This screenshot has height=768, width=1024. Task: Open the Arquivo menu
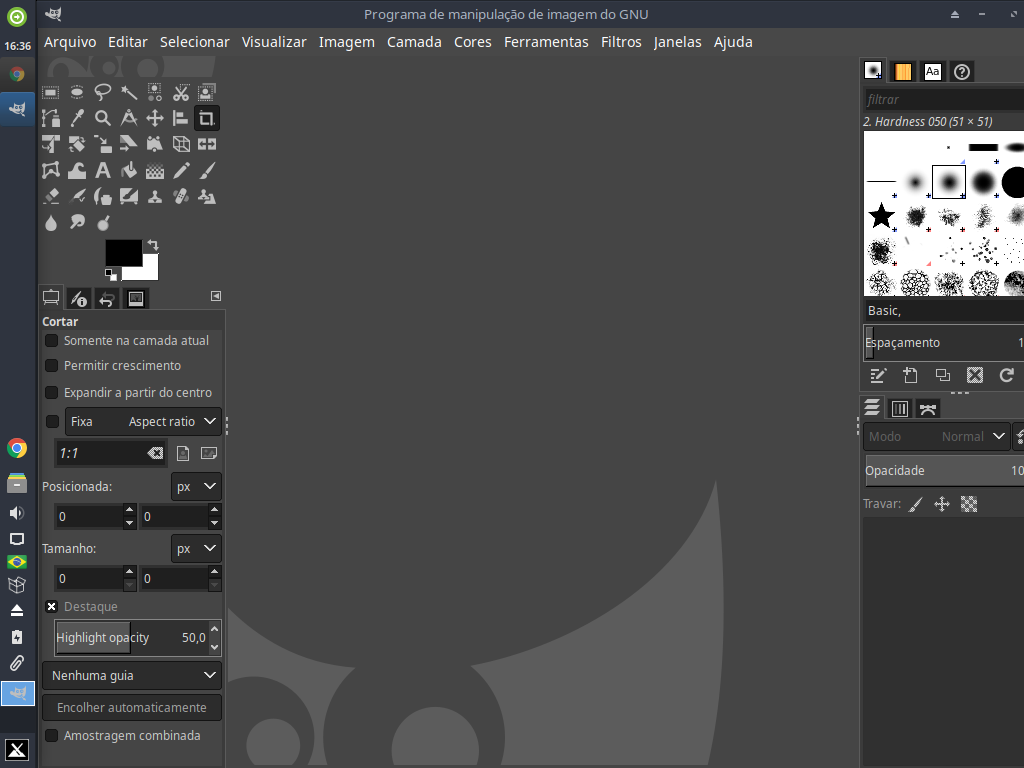[x=70, y=42]
